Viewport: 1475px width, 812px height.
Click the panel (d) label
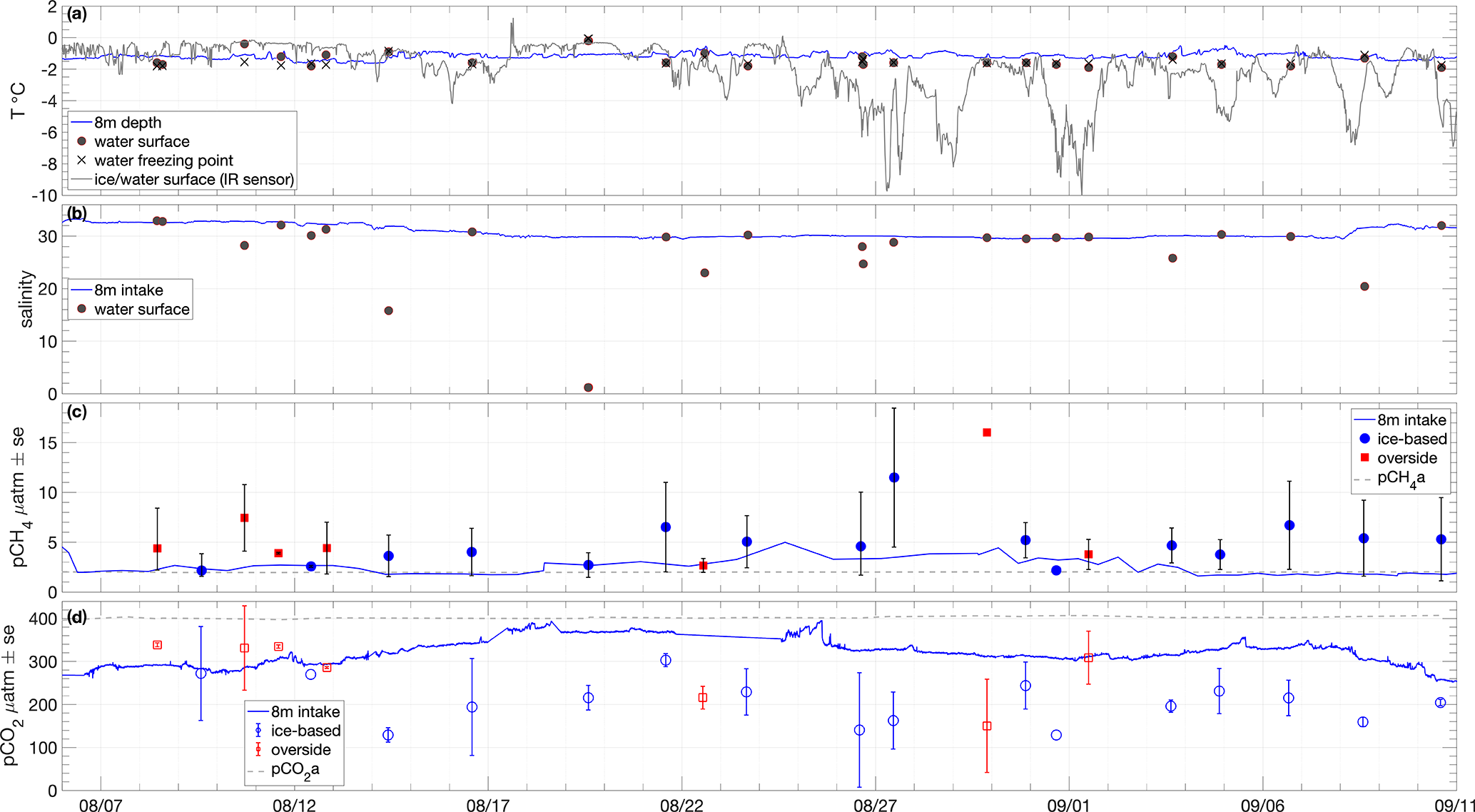[x=76, y=616]
